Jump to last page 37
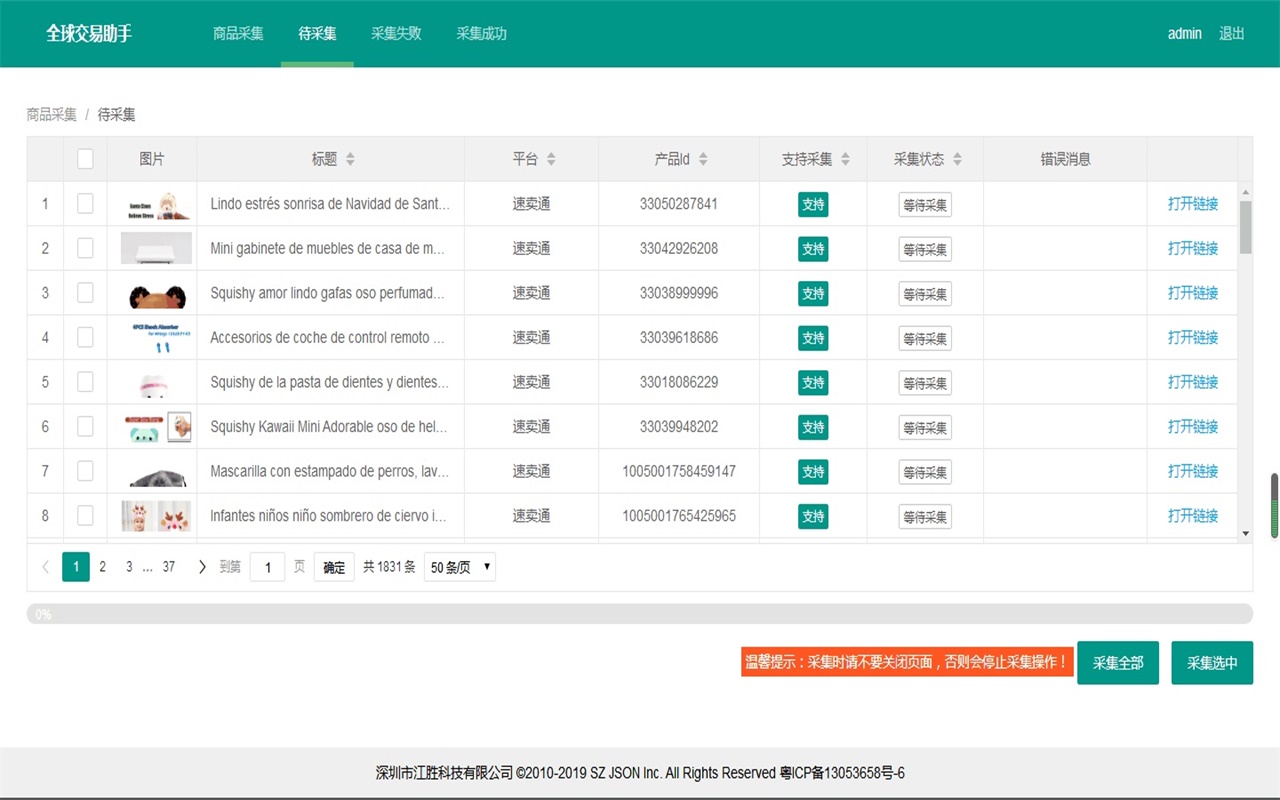Viewport: 1280px width, 800px height. coord(169,567)
